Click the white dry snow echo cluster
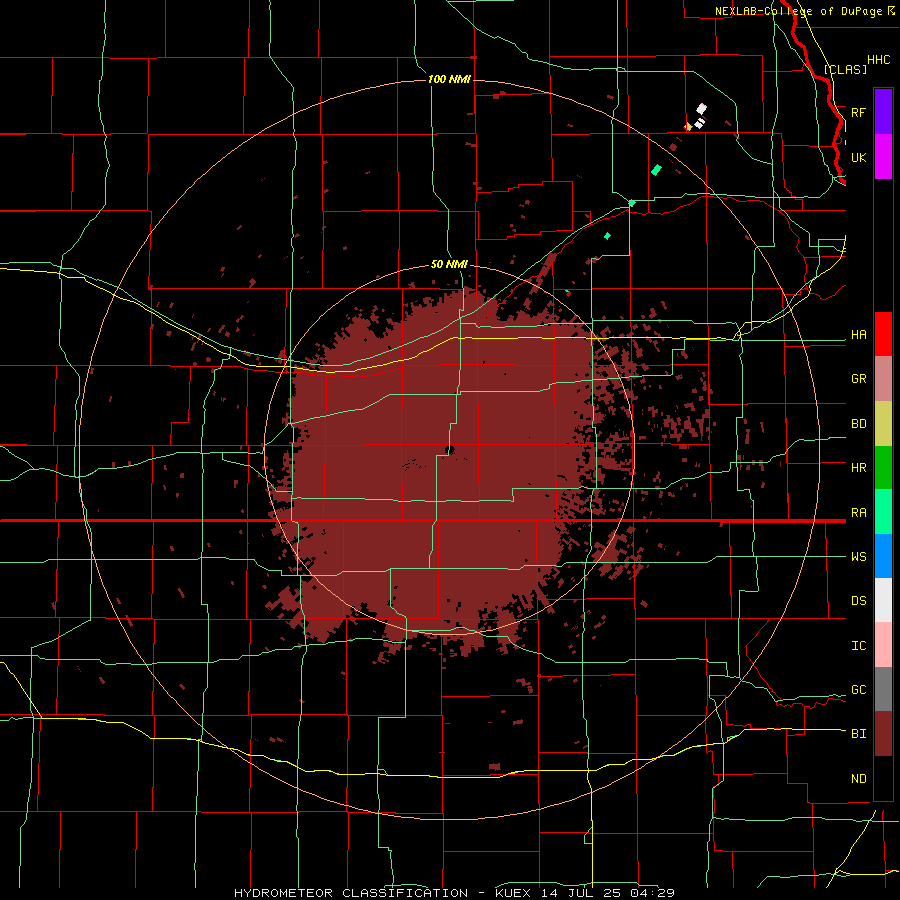This screenshot has width=900, height=900. coord(700,116)
